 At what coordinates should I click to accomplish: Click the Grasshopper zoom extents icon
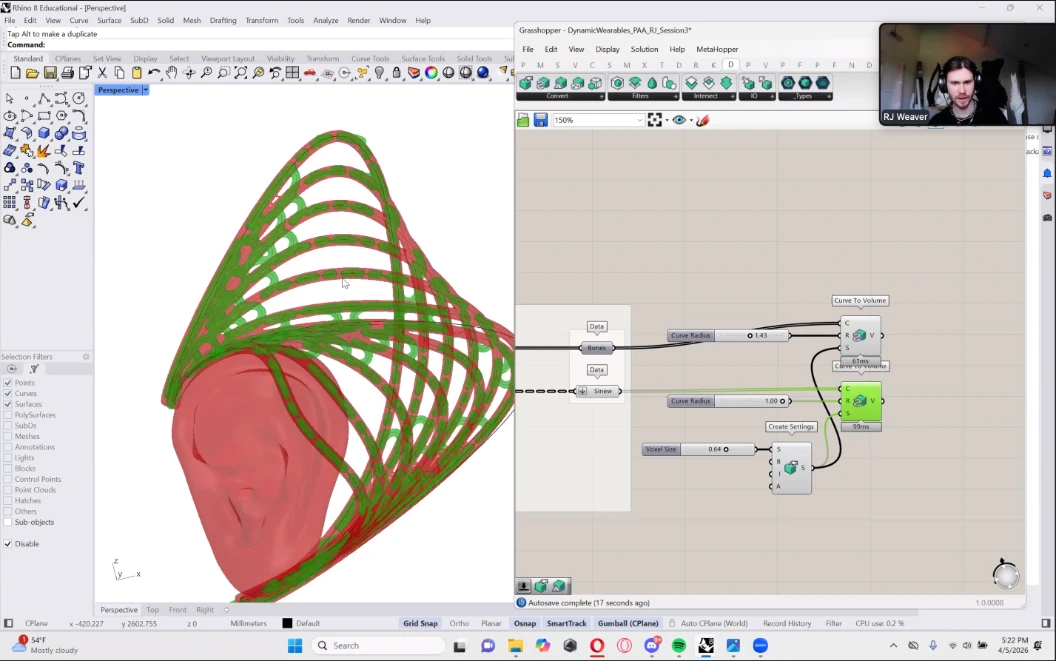click(x=655, y=120)
